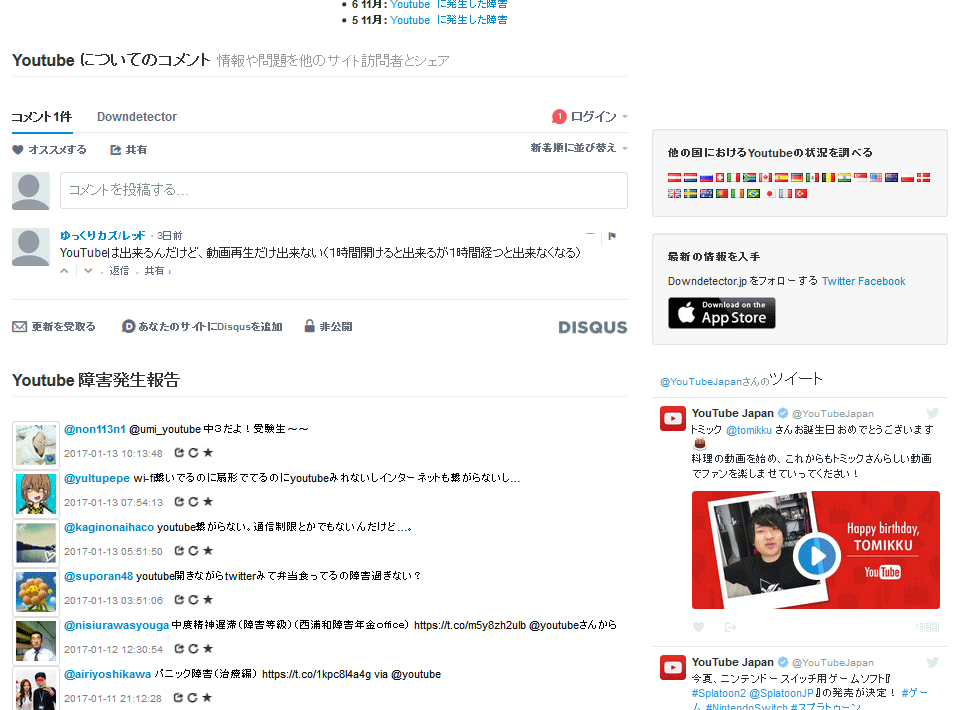Click あなたのサイトにDisqusを追加 link
The width and height of the screenshot is (954, 710).
click(202, 327)
